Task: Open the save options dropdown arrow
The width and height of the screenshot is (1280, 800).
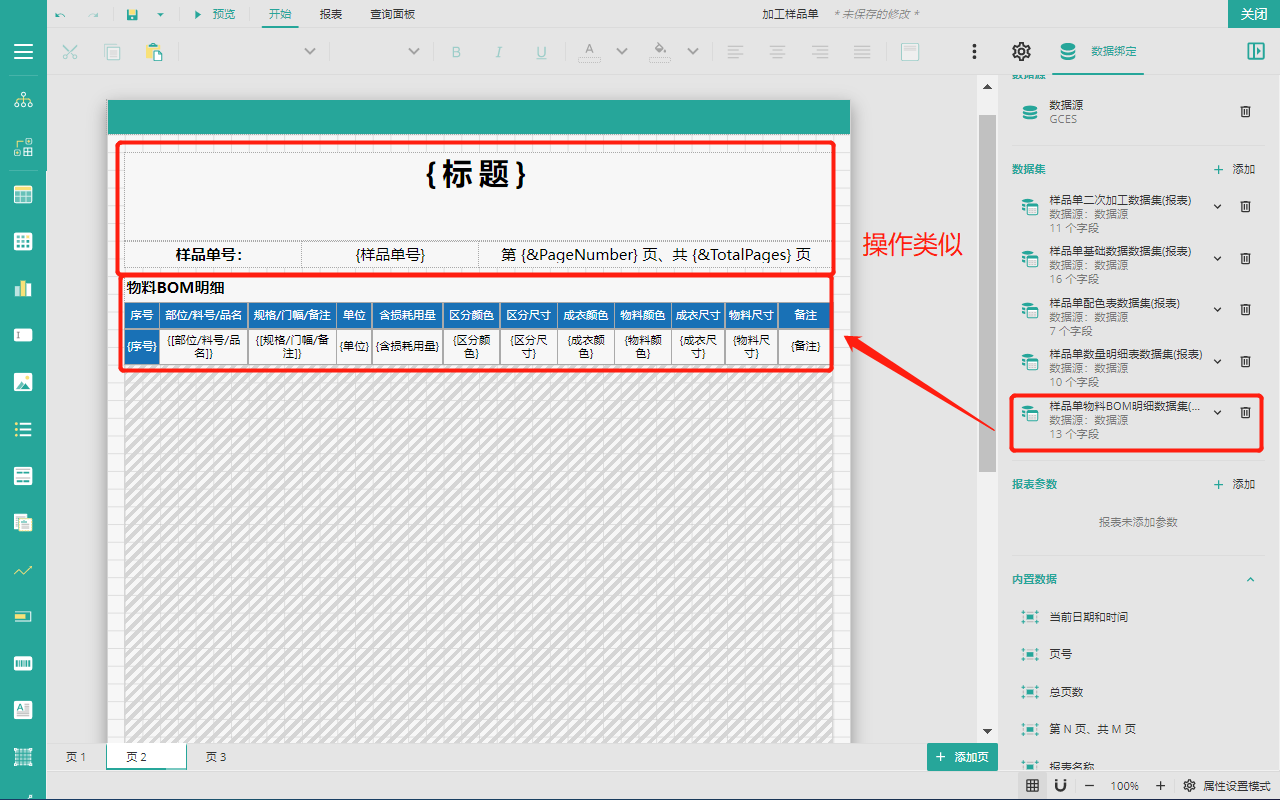Action: [x=160, y=14]
